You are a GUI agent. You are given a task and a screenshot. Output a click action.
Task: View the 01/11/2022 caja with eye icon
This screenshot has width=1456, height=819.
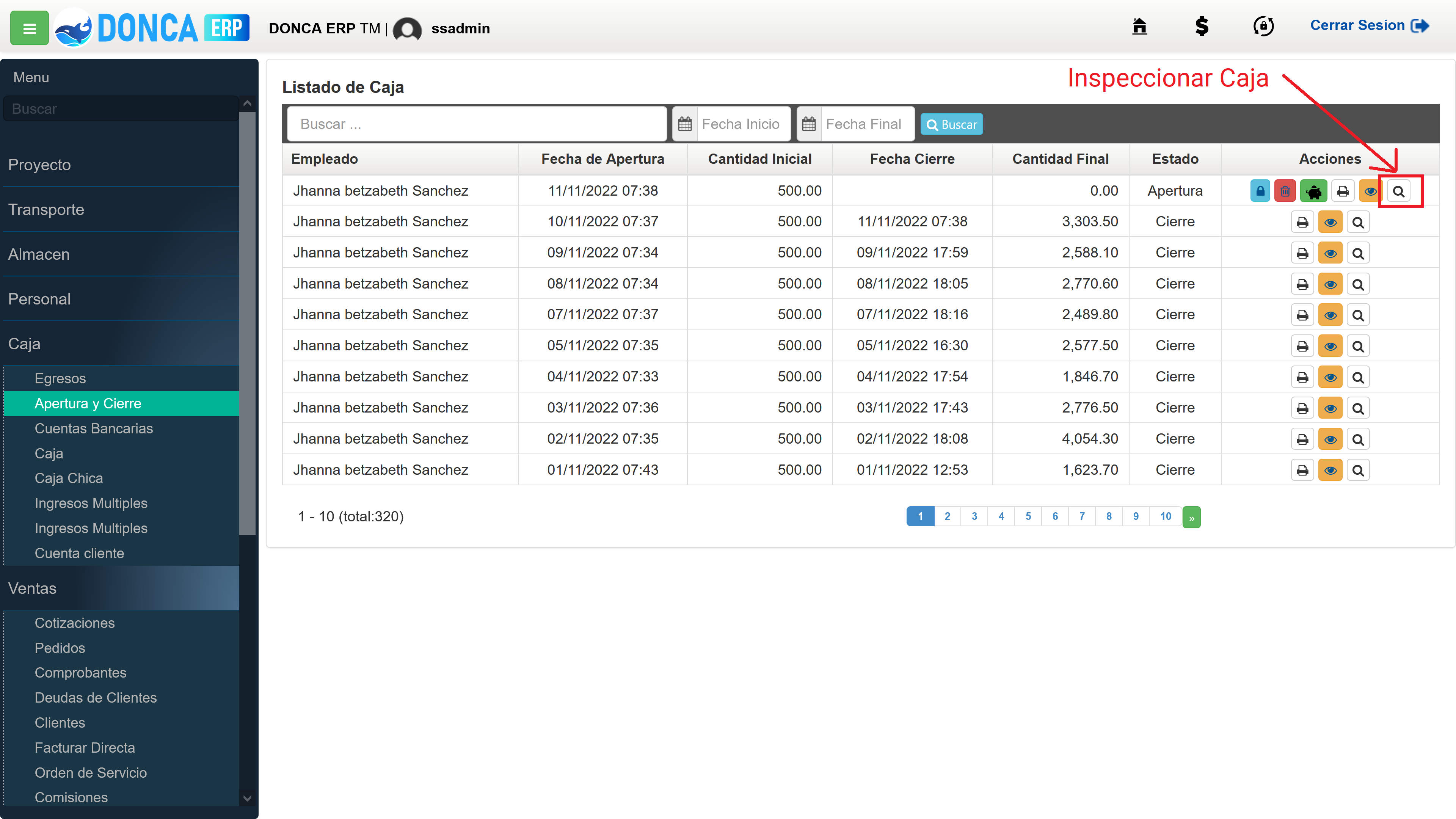(x=1330, y=470)
